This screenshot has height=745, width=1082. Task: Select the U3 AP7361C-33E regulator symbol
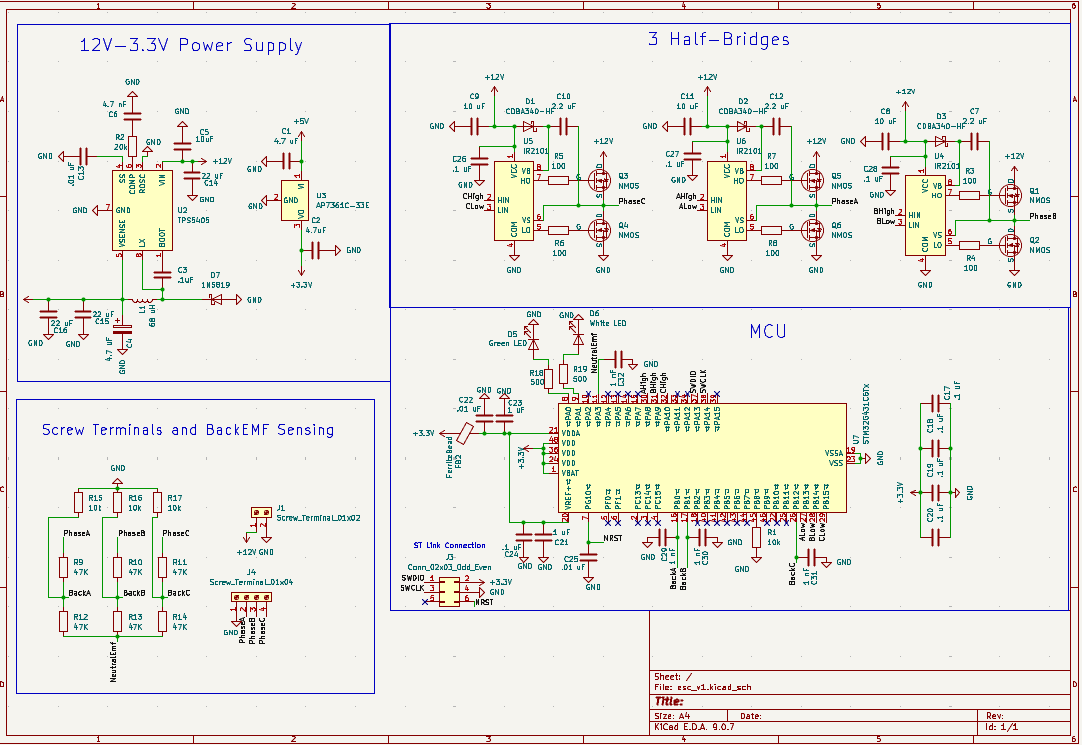click(x=295, y=201)
